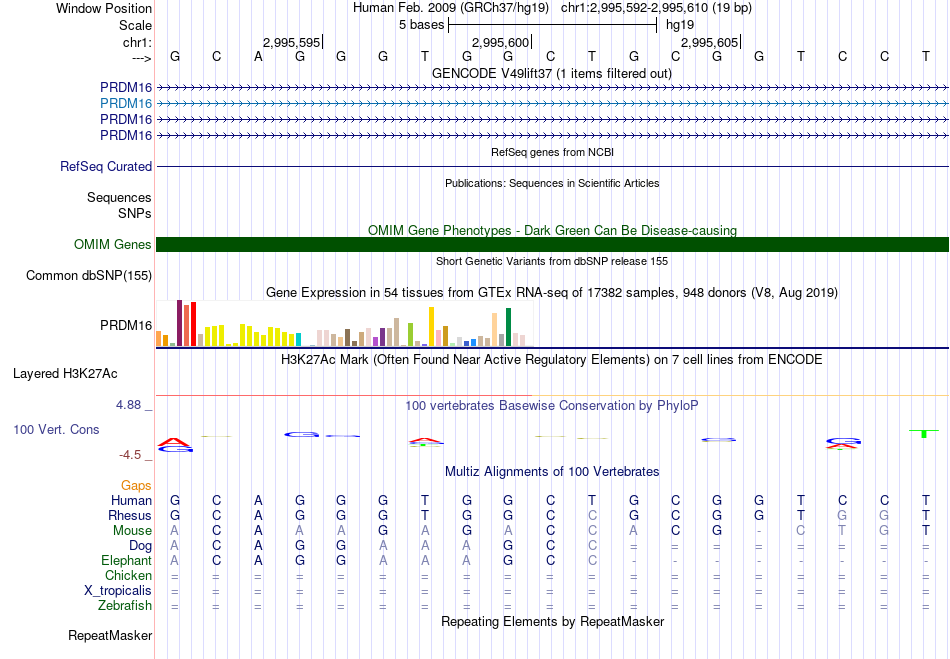Image resolution: width=950 pixels, height=659 pixels.
Task: Click the RepeatMasker track label
Action: [110, 636]
